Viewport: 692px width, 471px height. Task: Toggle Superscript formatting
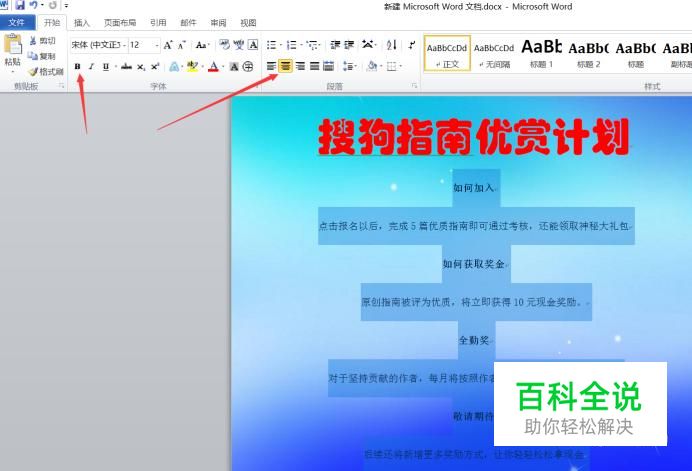[x=155, y=67]
